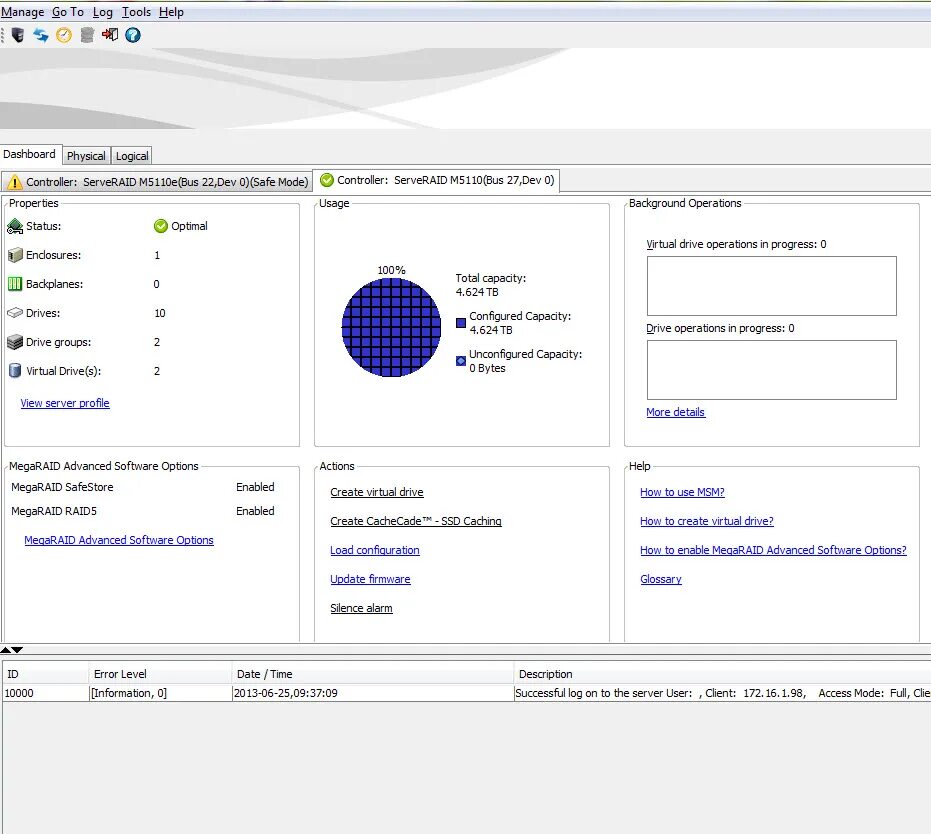Click the Configured Capacity blue legend swatch
This screenshot has height=834, width=931.
tap(461, 323)
